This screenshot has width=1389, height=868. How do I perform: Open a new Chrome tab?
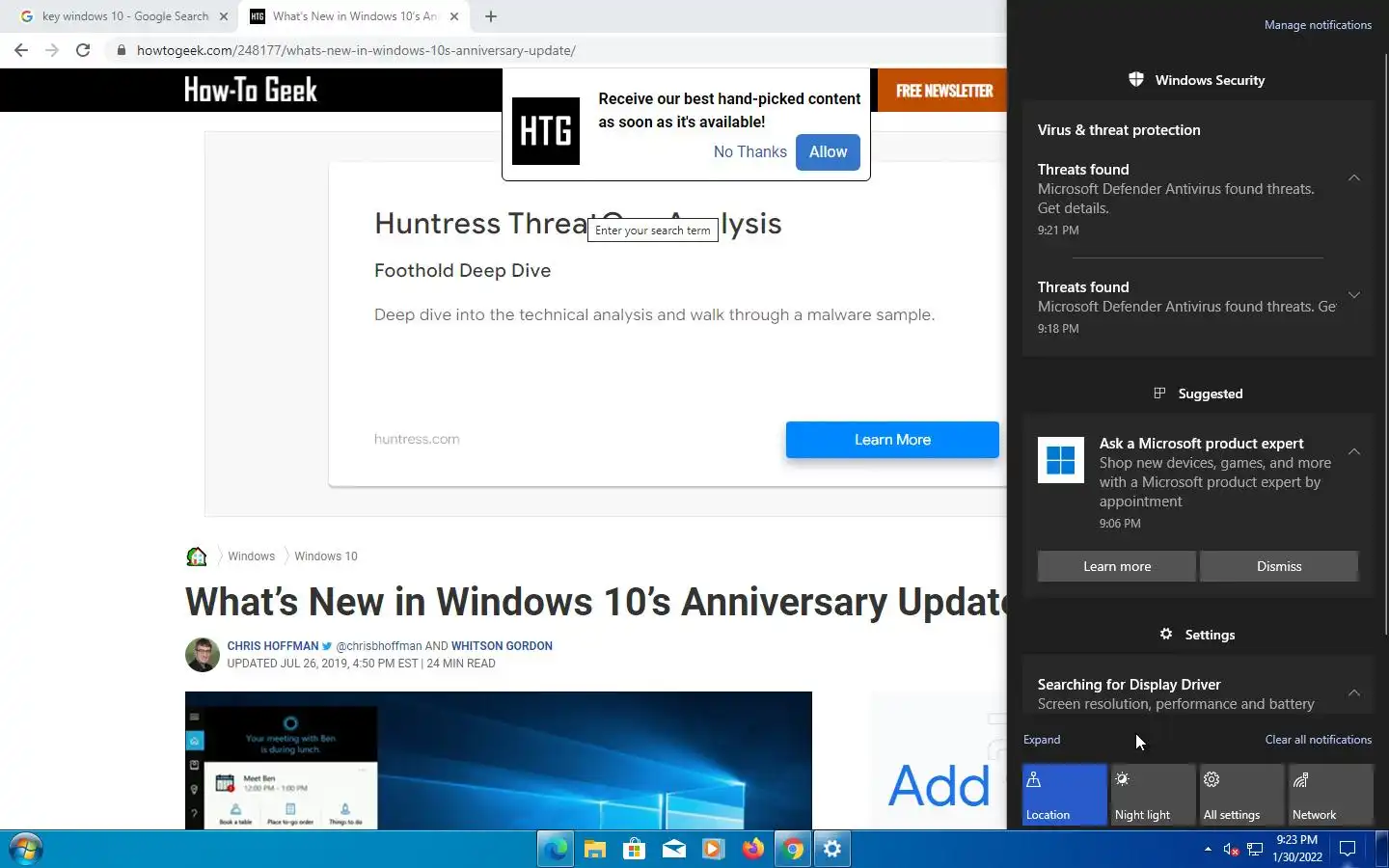coord(490,16)
